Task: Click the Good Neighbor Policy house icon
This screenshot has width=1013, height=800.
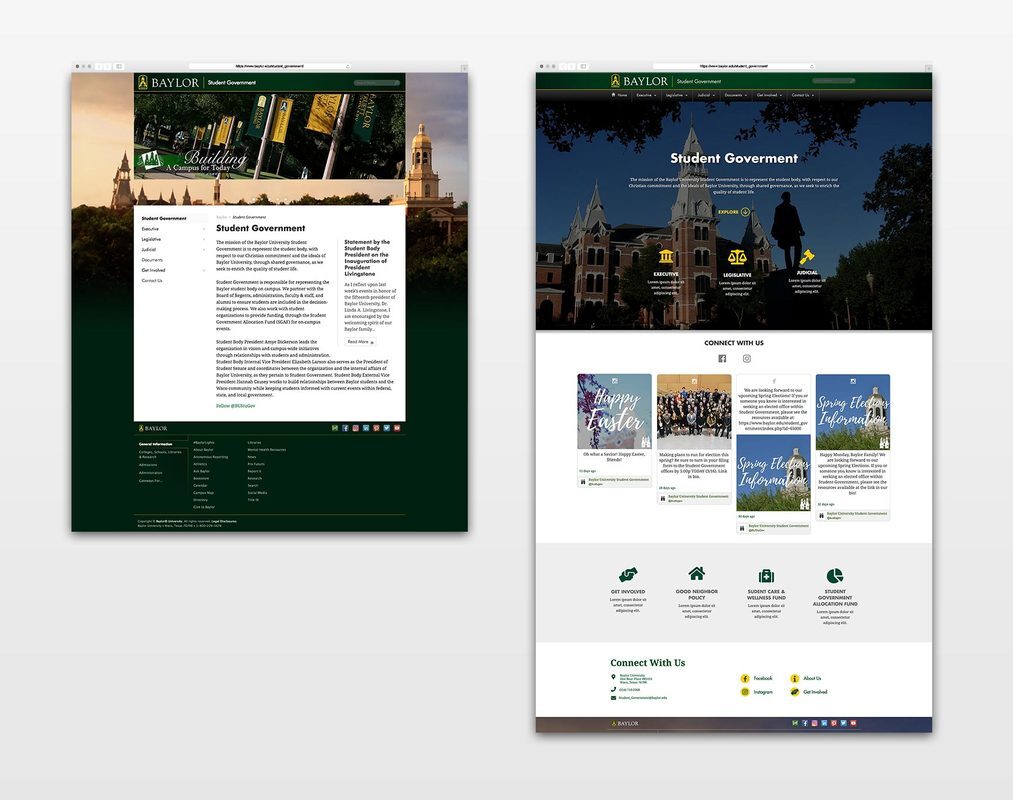Action: coord(696,574)
